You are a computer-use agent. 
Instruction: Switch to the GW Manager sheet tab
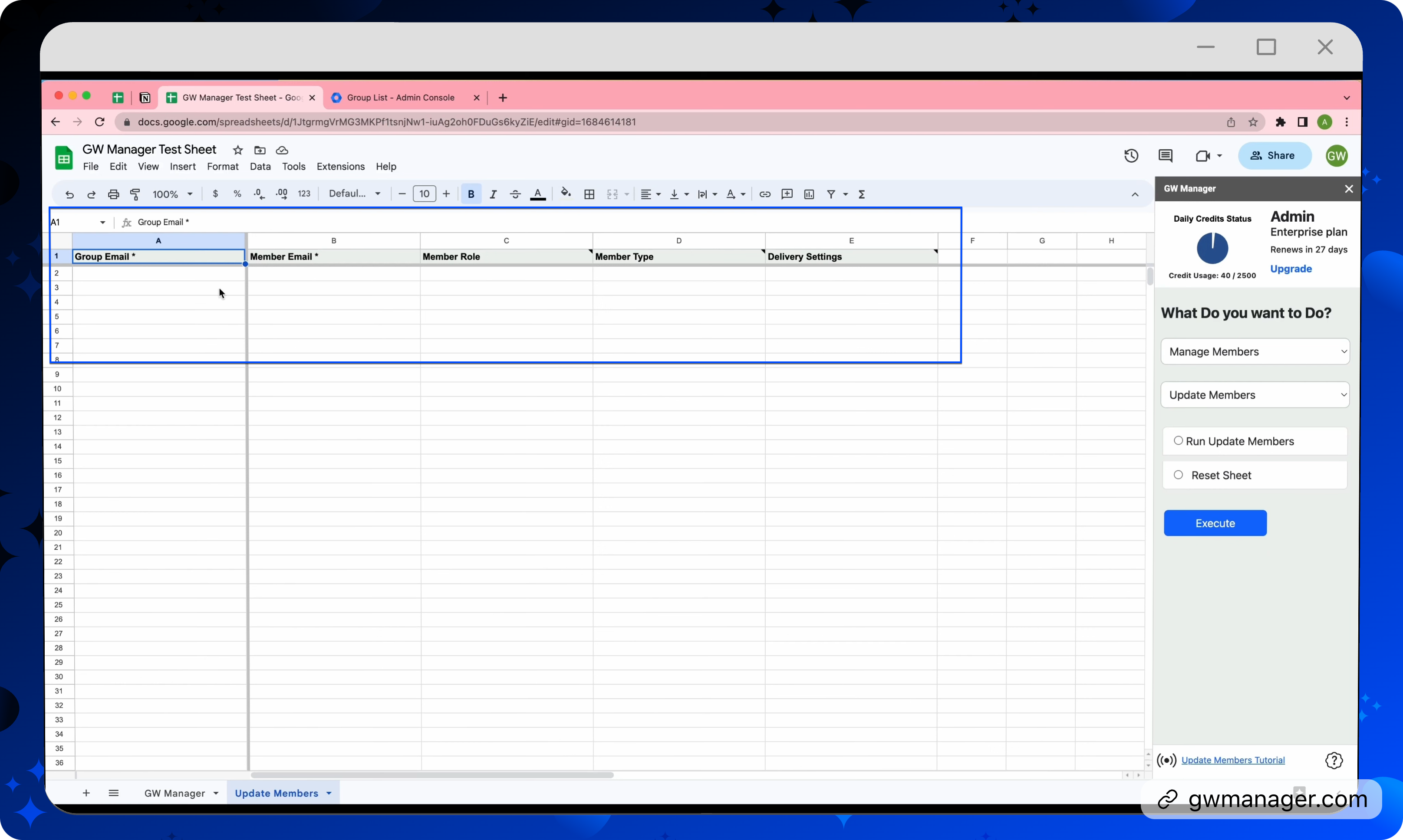[175, 793]
